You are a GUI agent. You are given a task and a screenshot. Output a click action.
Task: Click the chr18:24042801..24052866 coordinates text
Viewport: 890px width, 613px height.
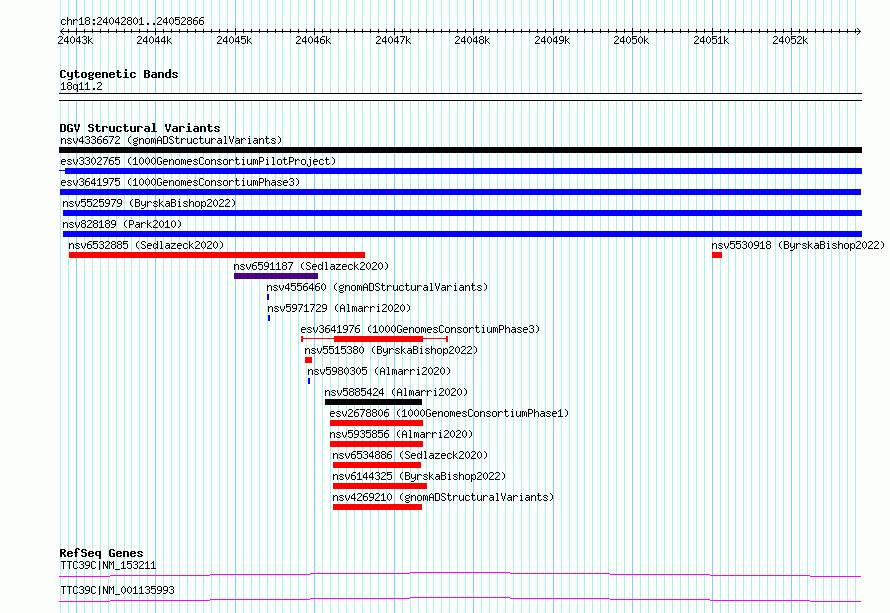(132, 22)
